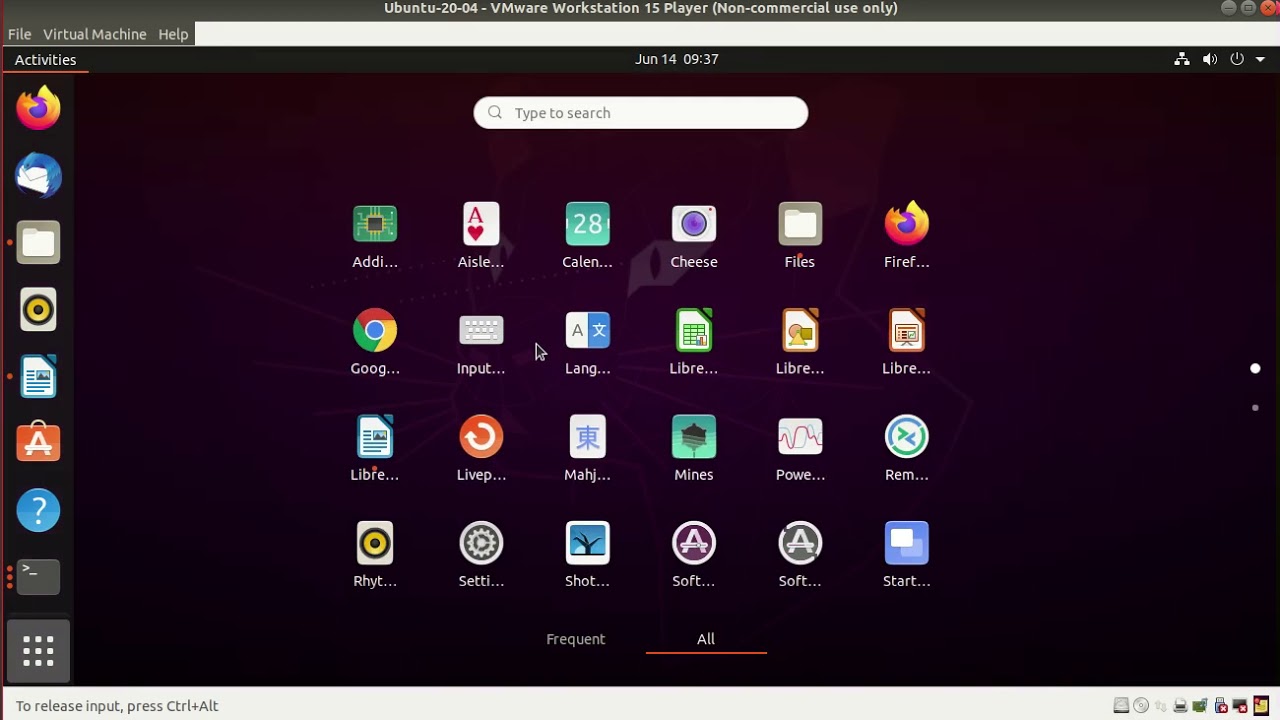1280x720 pixels.
Task: Open Files from the dock
Action: pyautogui.click(x=38, y=242)
